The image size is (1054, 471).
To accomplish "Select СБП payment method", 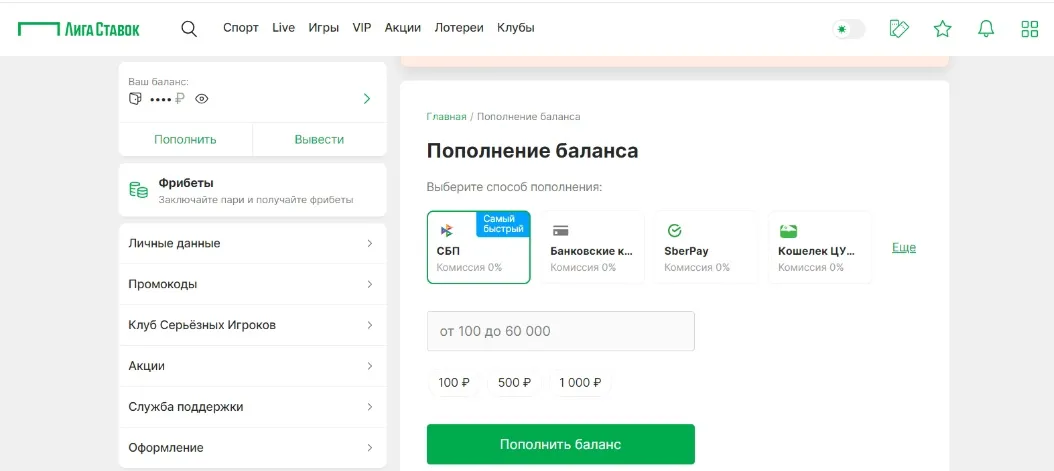I will pos(478,247).
